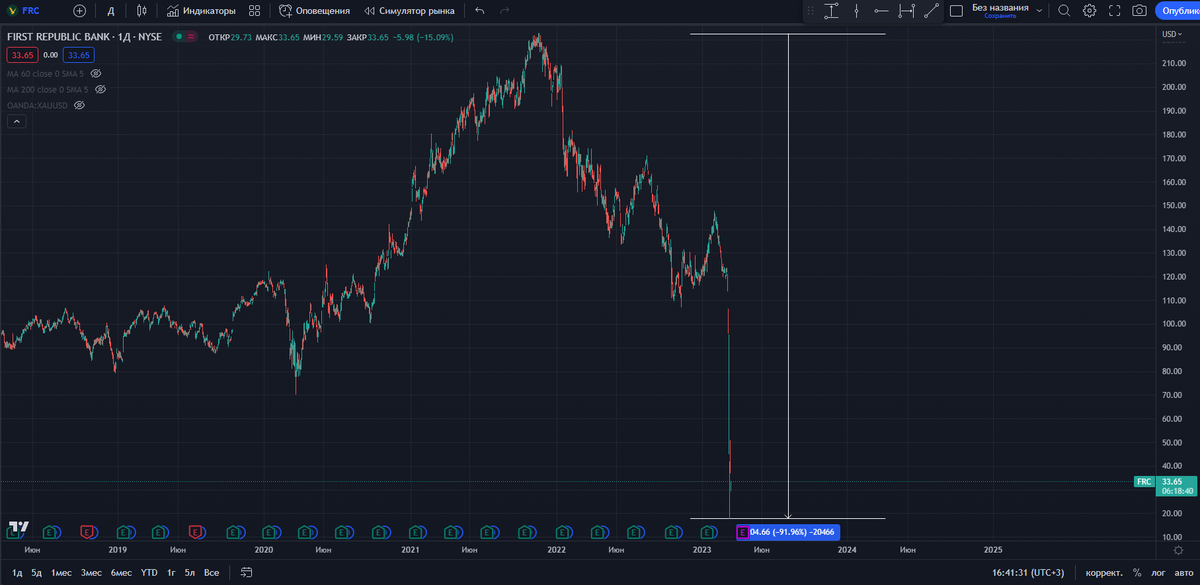This screenshot has height=585, width=1200.
Task: Open time axis settings gear icon
Action: click(x=1178, y=550)
